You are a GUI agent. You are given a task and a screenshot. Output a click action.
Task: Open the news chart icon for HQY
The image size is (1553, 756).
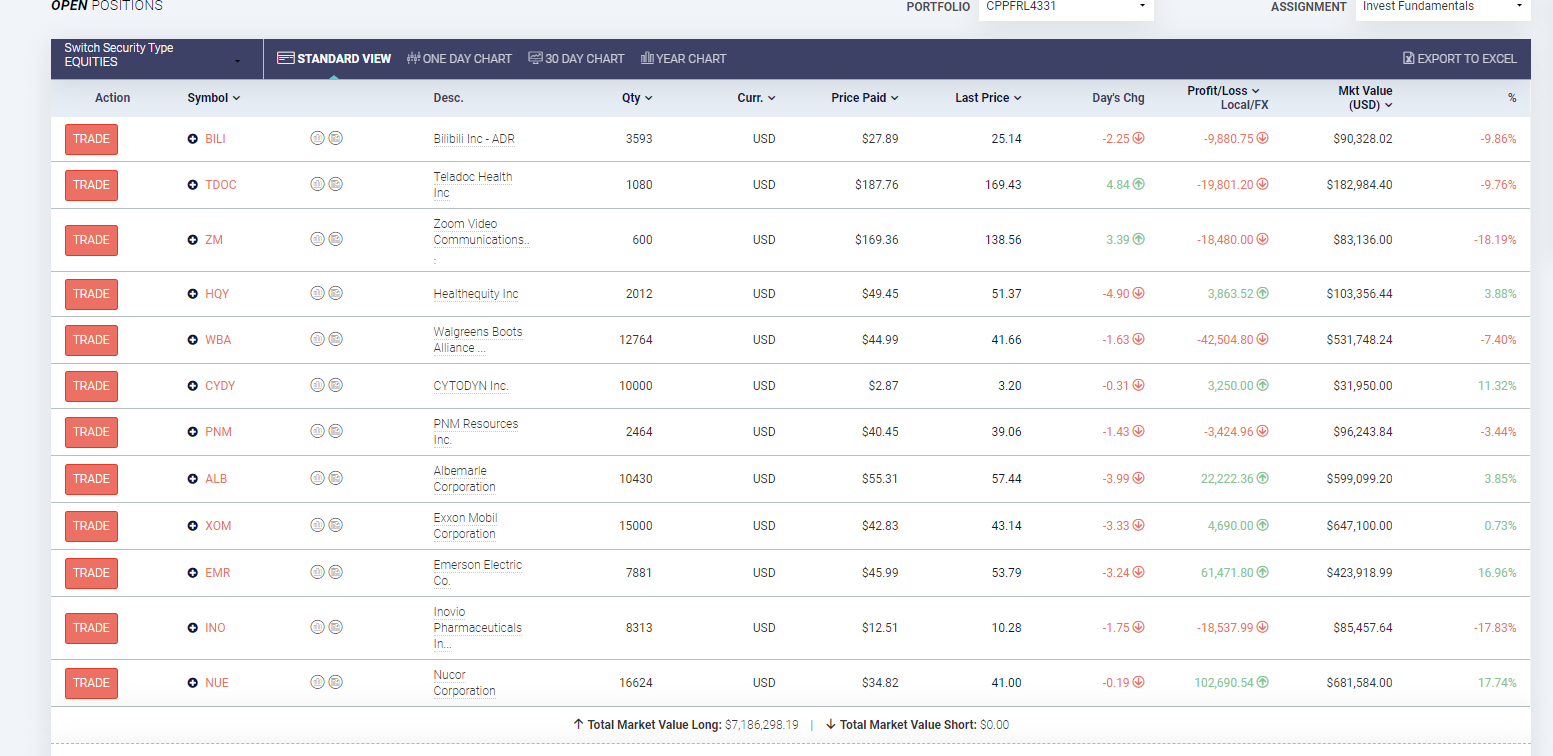coord(336,293)
